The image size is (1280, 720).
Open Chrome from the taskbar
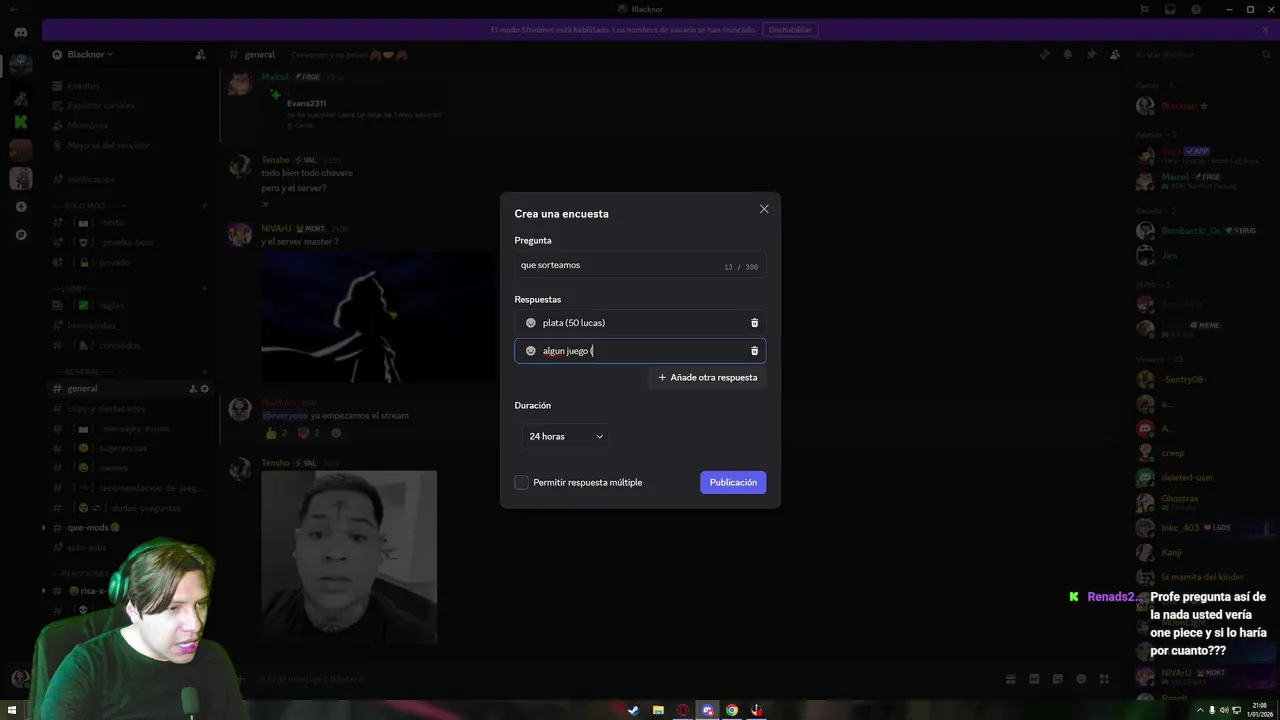[x=732, y=710]
